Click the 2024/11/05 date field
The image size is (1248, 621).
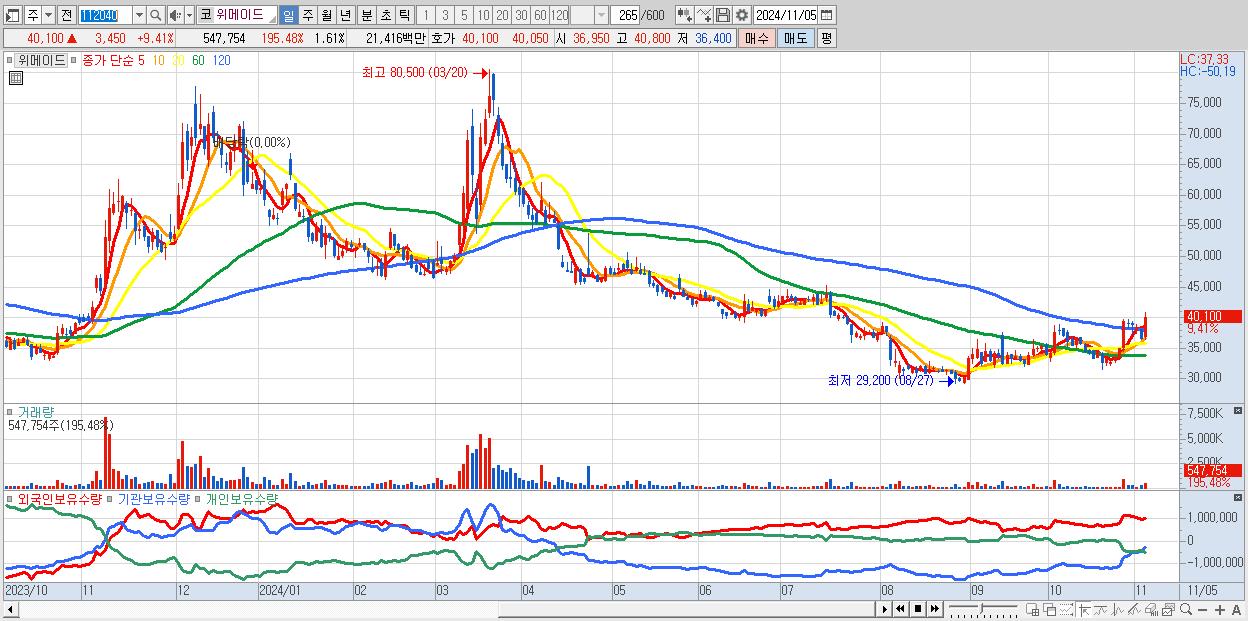(x=785, y=15)
